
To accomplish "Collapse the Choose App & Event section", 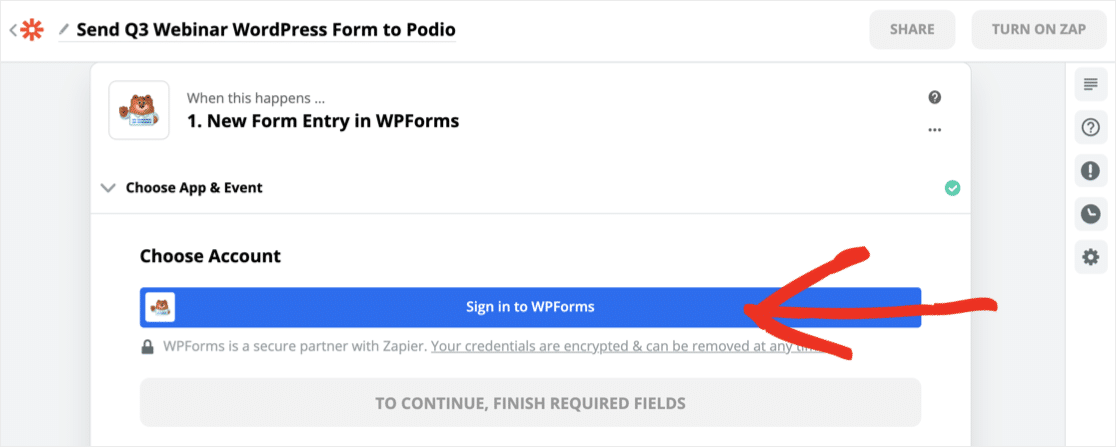I will coord(108,188).
